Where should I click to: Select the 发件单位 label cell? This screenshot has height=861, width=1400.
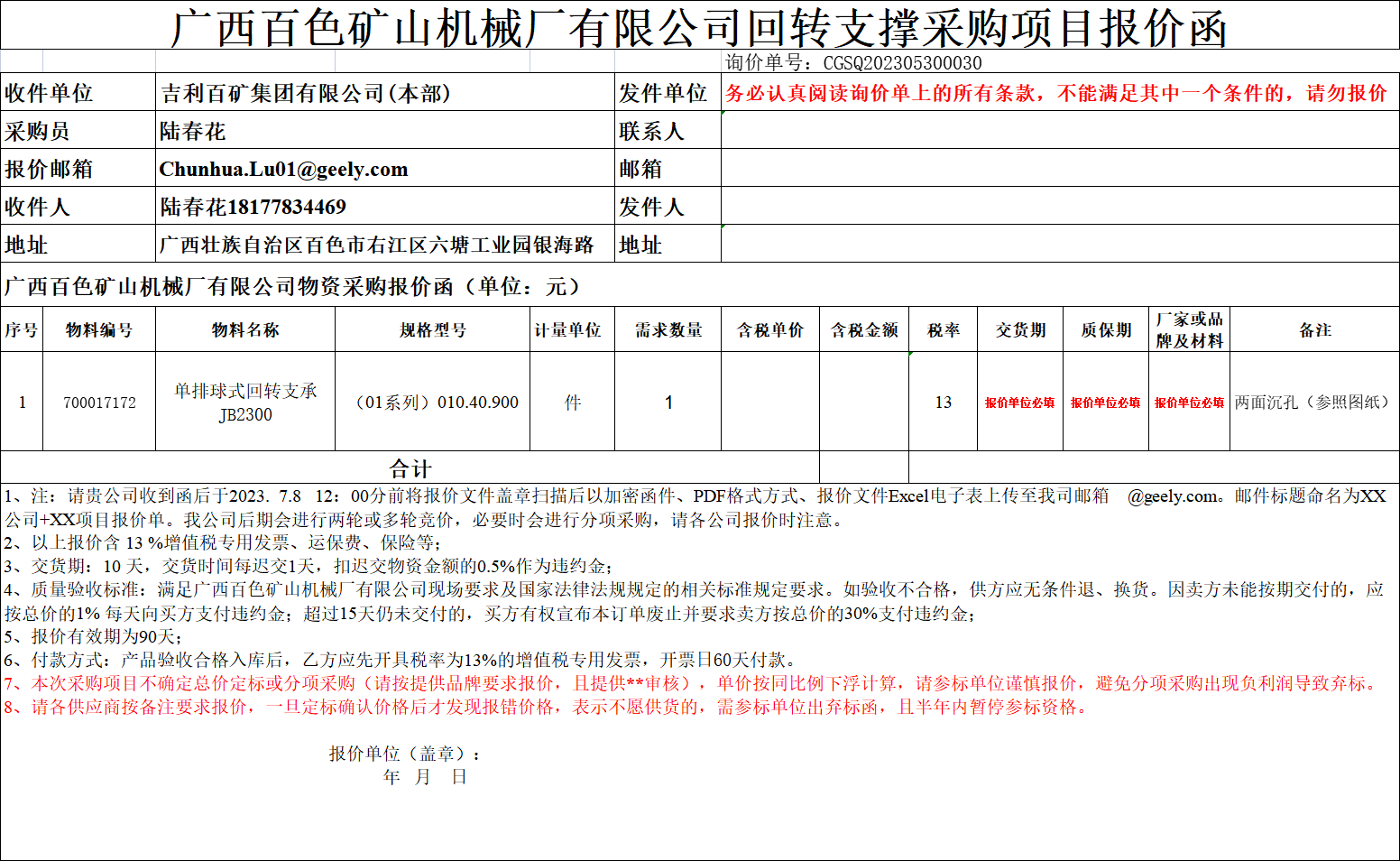[668, 93]
